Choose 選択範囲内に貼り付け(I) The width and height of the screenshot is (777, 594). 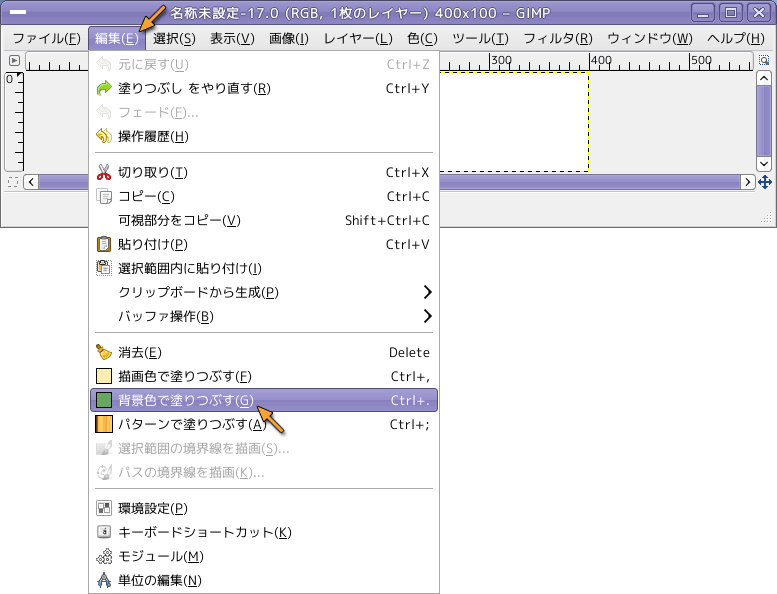pyautogui.click(x=264, y=268)
